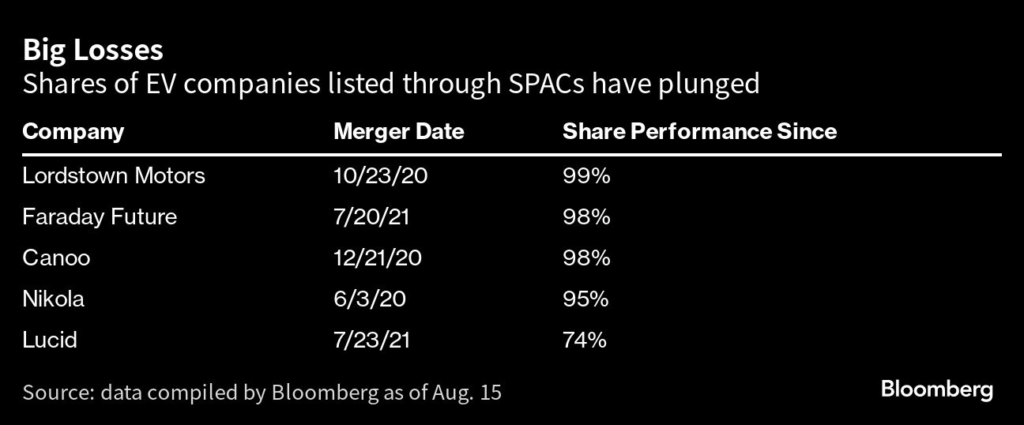Image resolution: width=1024 pixels, height=425 pixels.
Task: Click the Bloomberg logo
Action: 937,390
